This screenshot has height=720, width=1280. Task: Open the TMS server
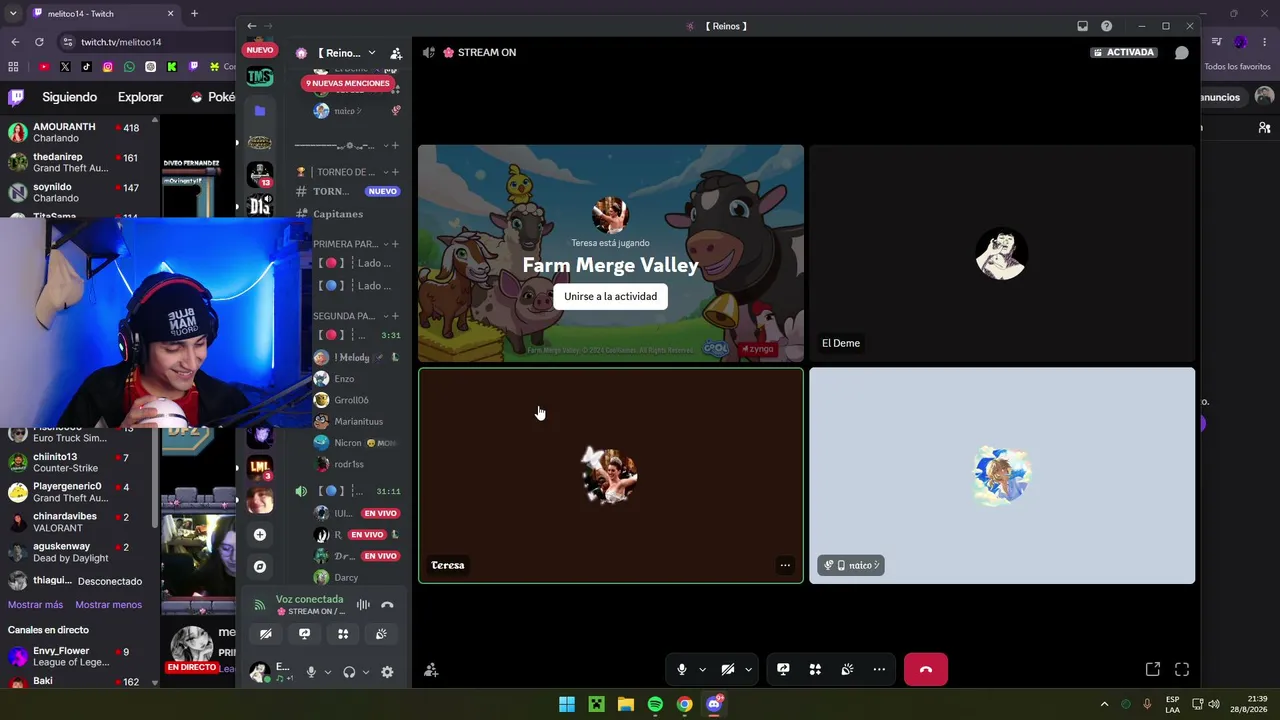coord(260,77)
